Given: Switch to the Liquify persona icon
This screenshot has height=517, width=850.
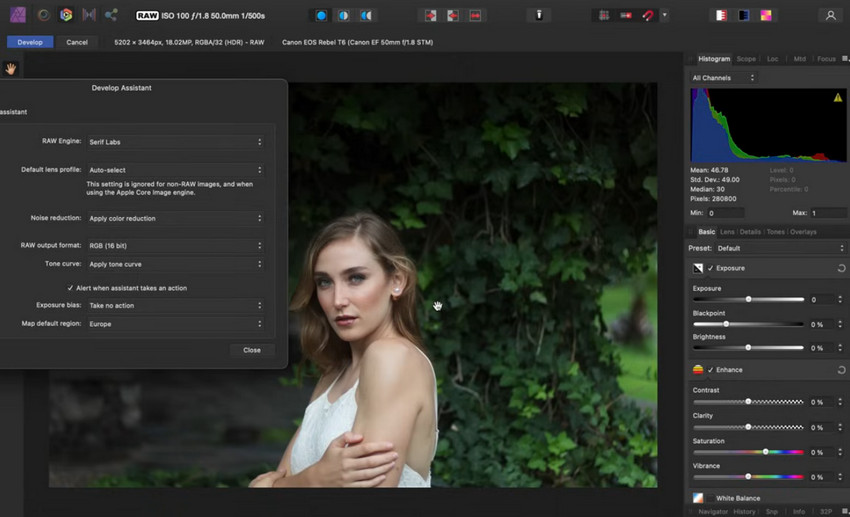Looking at the screenshot, I should pyautogui.click(x=43, y=15).
